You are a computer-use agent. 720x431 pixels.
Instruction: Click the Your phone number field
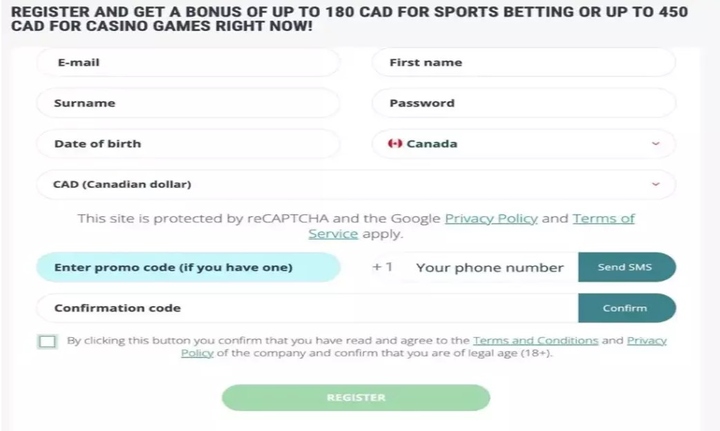point(490,267)
